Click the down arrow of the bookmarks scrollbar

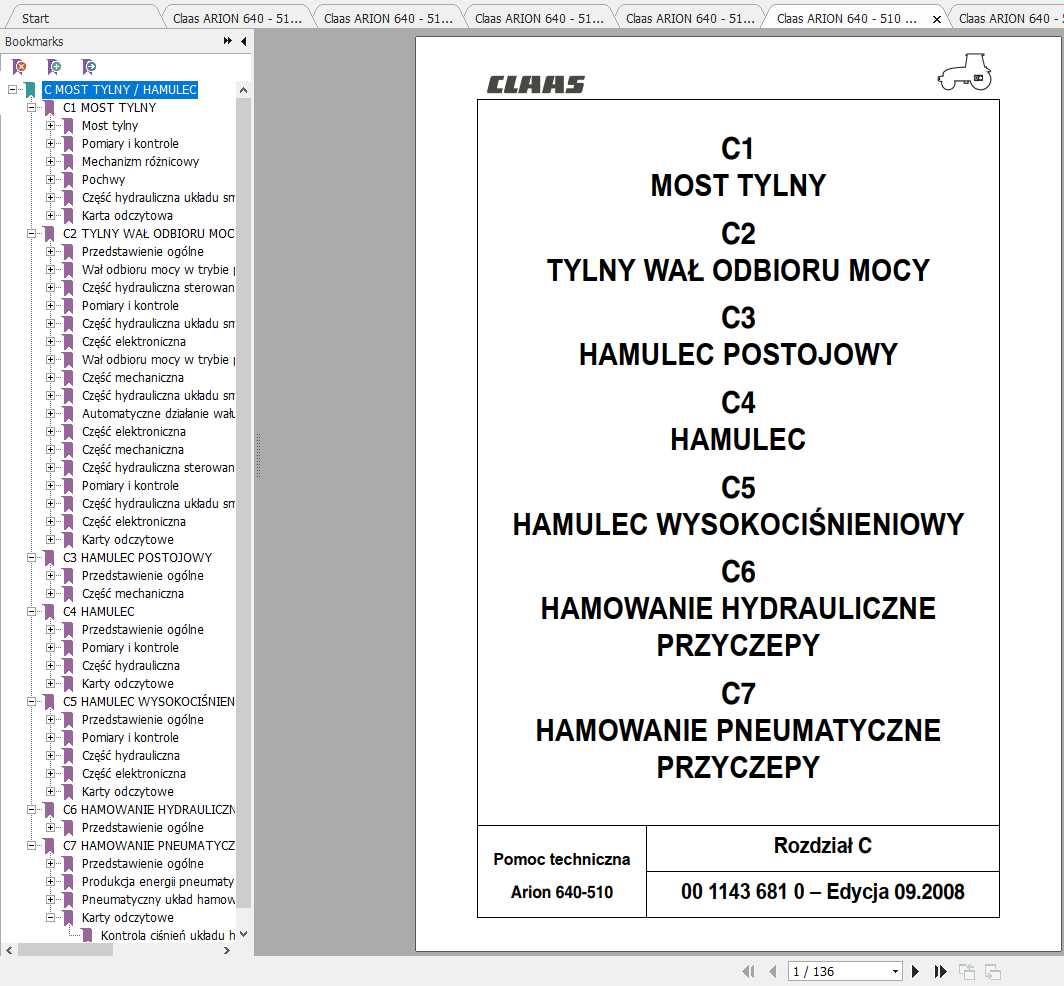point(244,935)
